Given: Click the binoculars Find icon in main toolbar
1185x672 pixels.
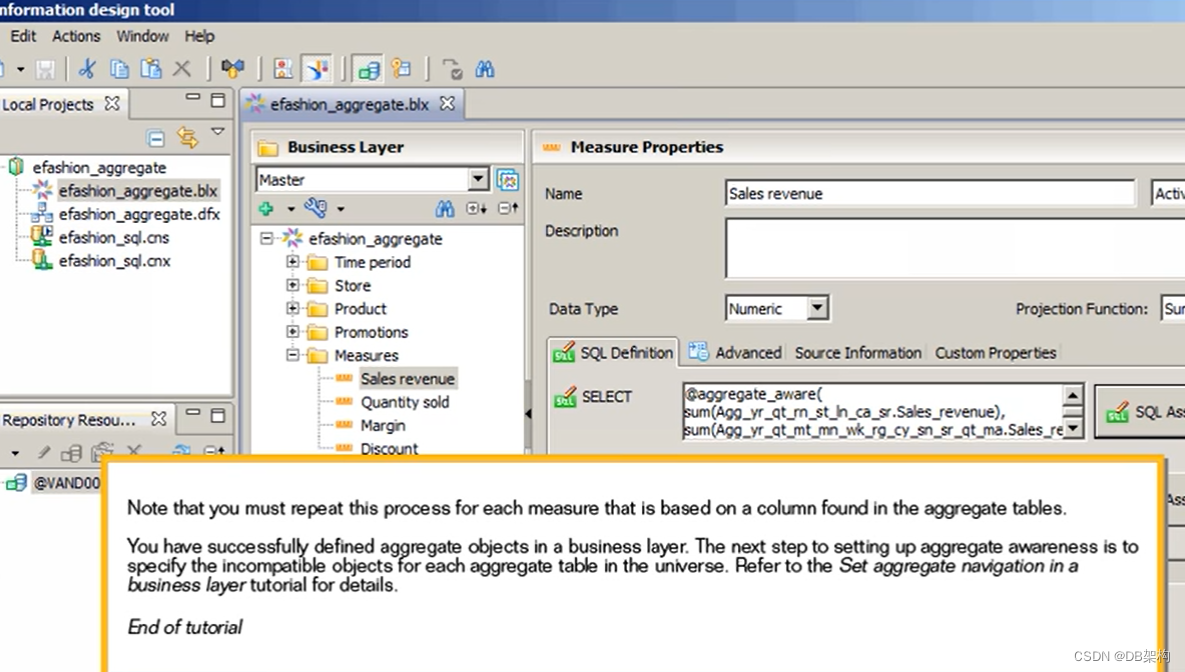Looking at the screenshot, I should pos(485,70).
